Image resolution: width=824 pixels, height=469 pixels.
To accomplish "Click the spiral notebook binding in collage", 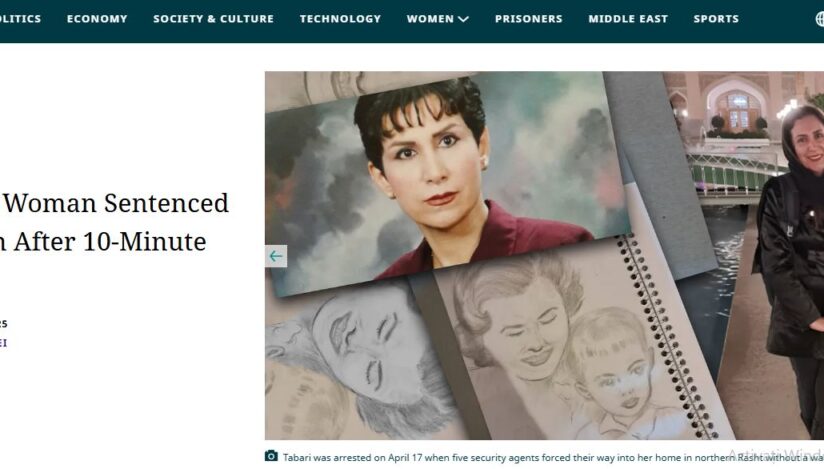I will (x=665, y=337).
